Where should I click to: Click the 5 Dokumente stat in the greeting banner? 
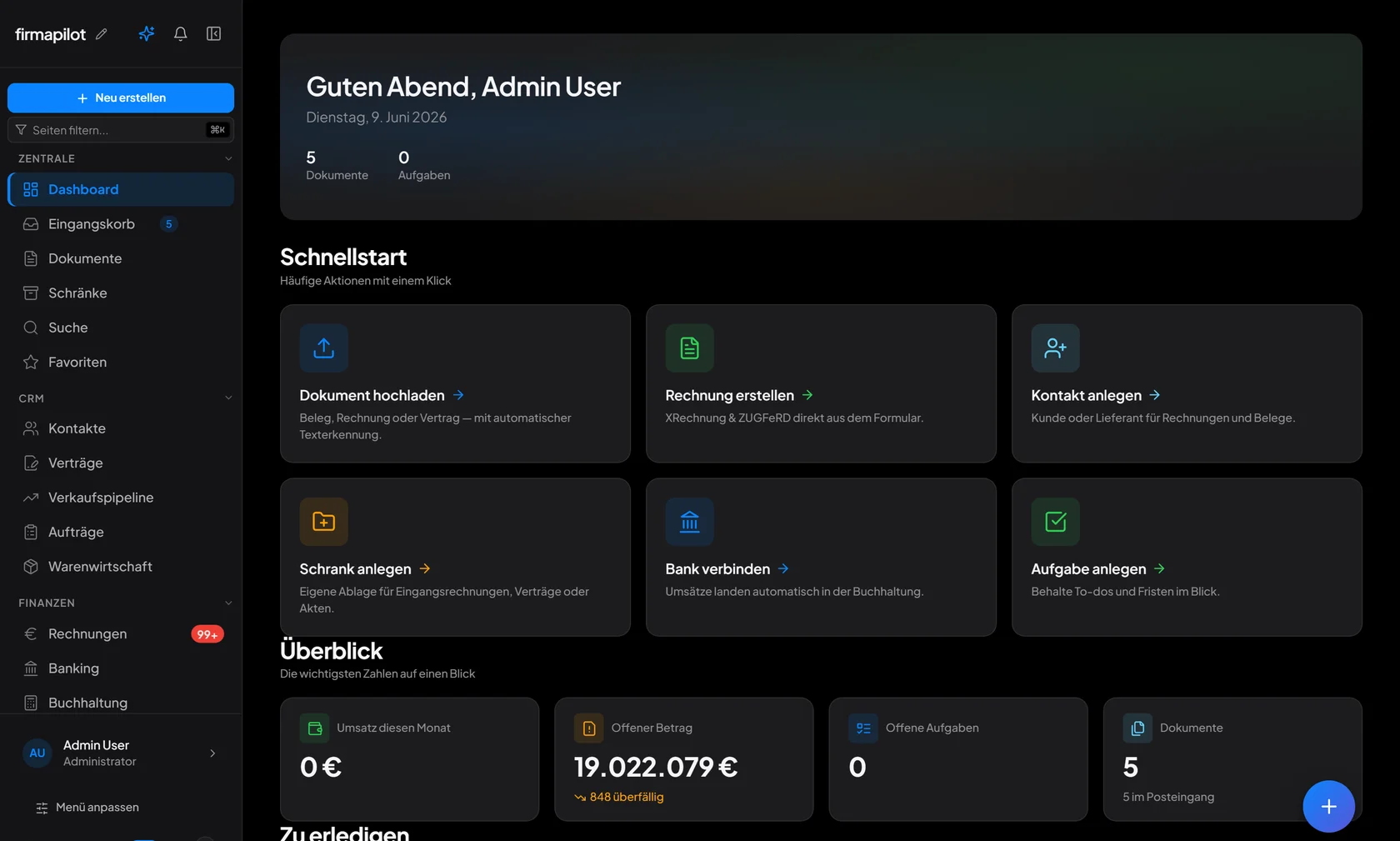(x=337, y=165)
